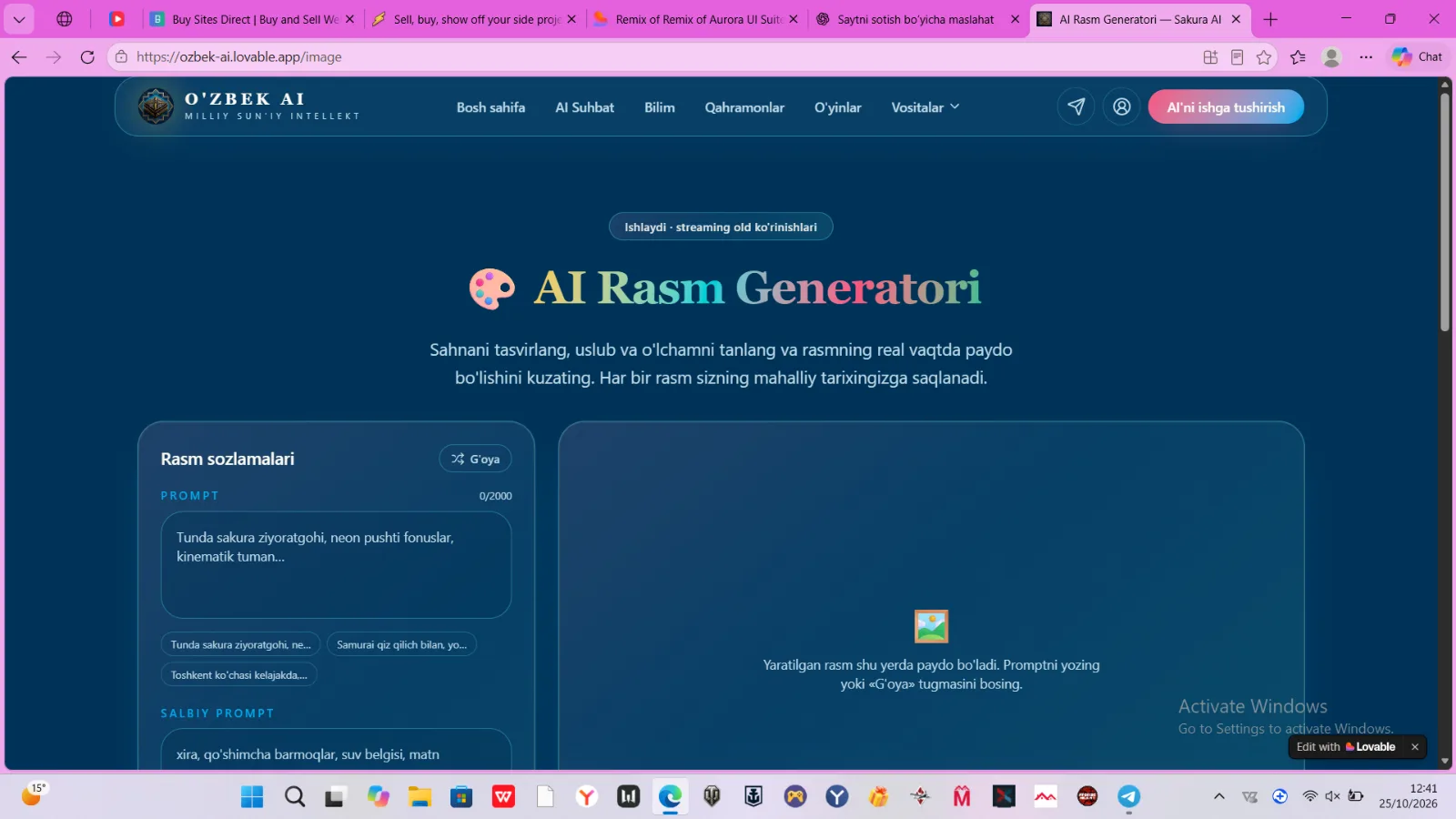Open Copilot Chat in the browser

point(1418,56)
